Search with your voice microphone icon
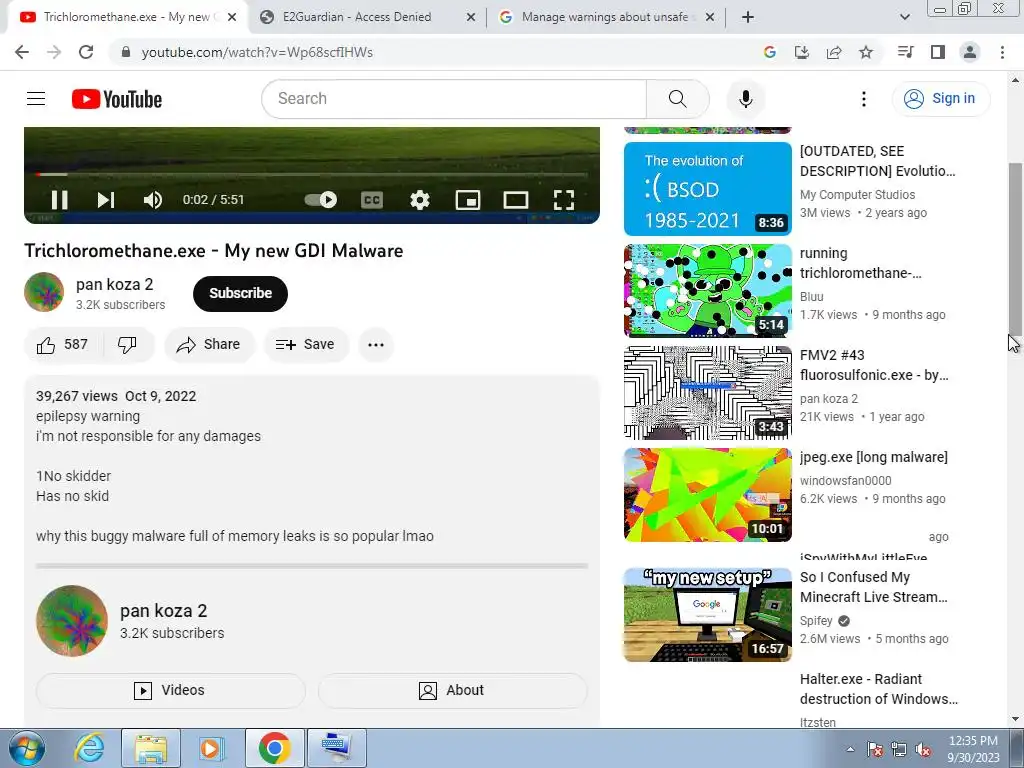This screenshot has height=768, width=1024. (x=746, y=99)
